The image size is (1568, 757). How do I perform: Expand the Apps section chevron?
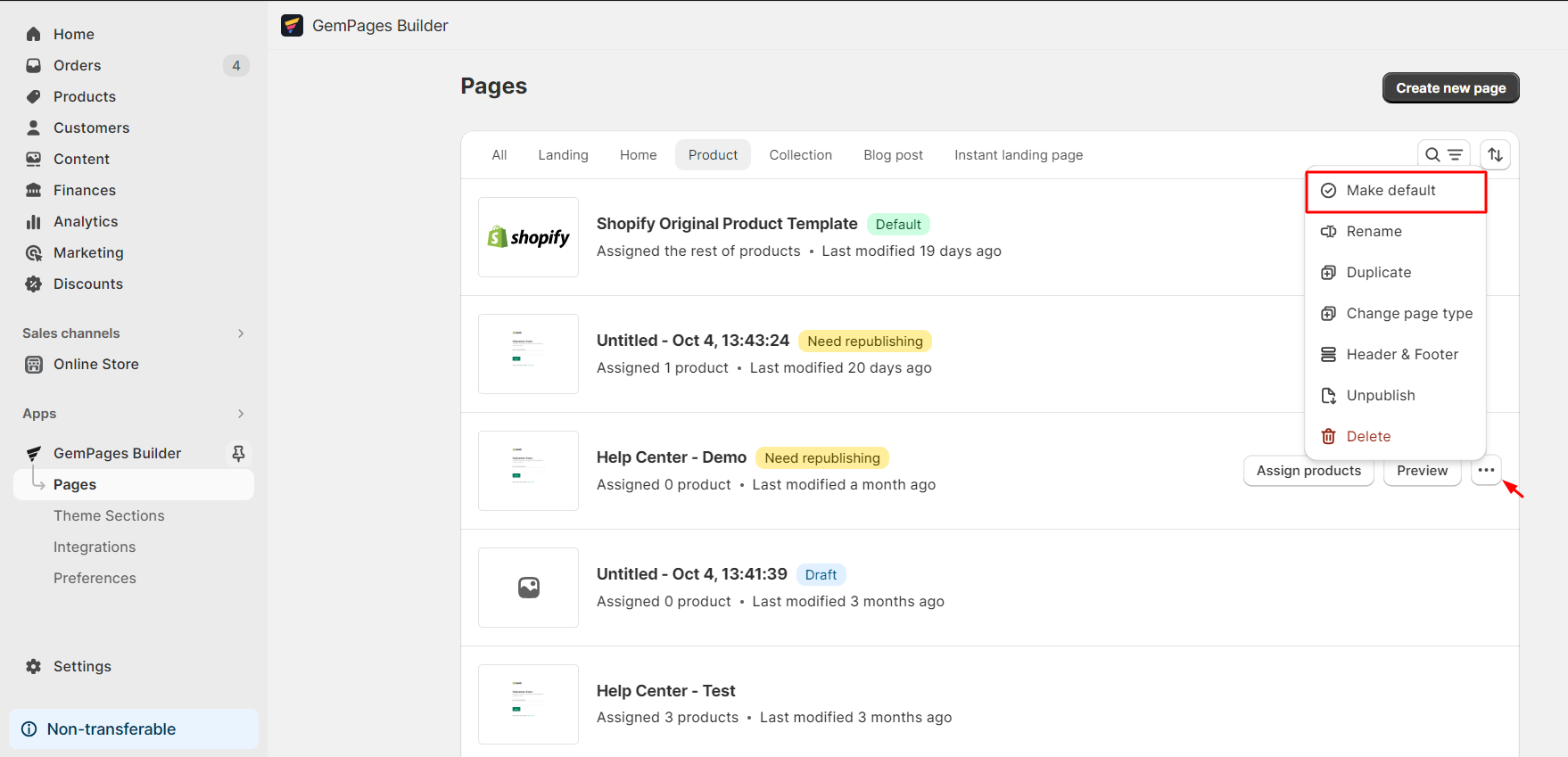(241, 414)
